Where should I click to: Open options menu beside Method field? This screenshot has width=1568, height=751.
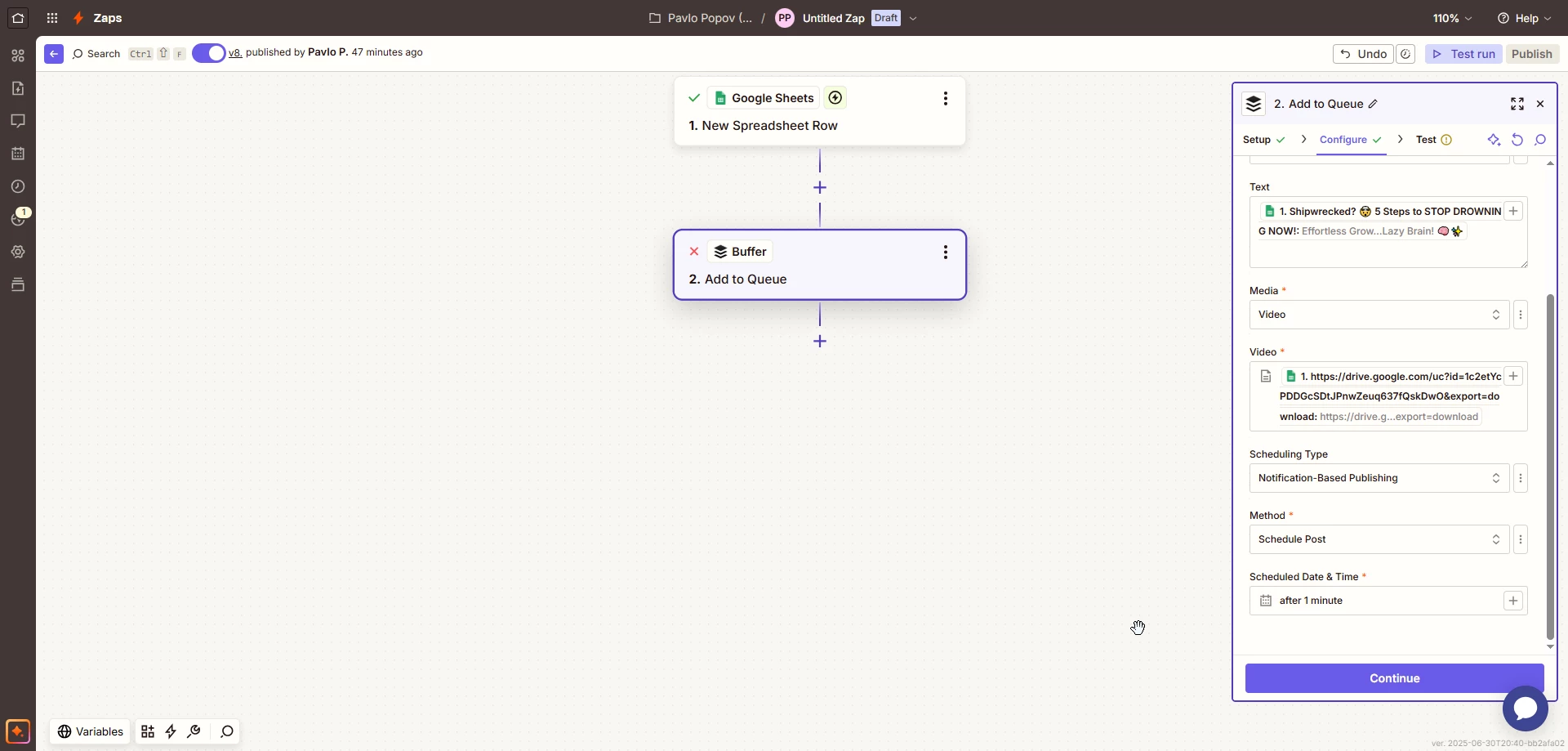(x=1521, y=539)
